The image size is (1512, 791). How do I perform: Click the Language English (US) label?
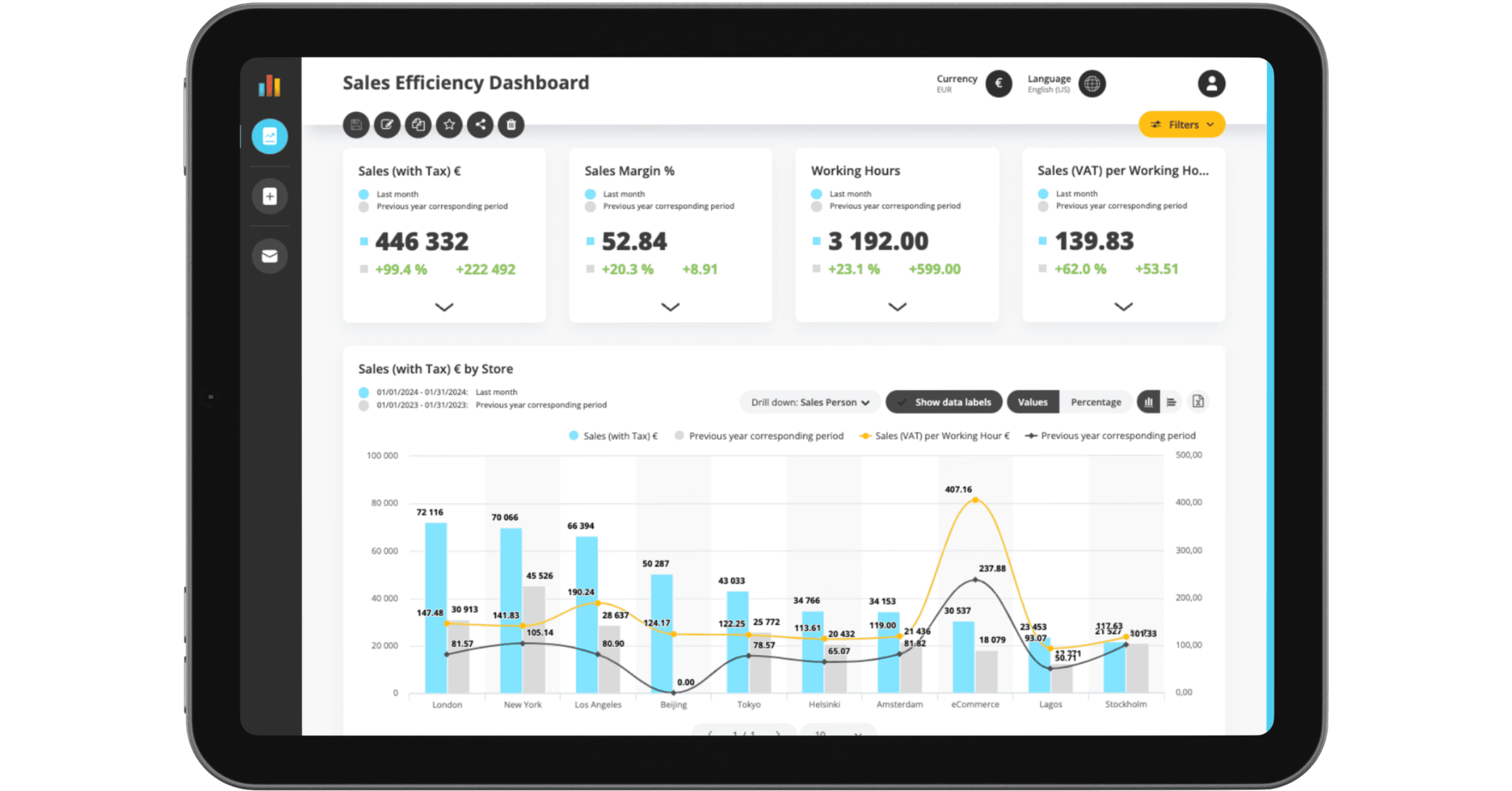pyautogui.click(x=1049, y=83)
